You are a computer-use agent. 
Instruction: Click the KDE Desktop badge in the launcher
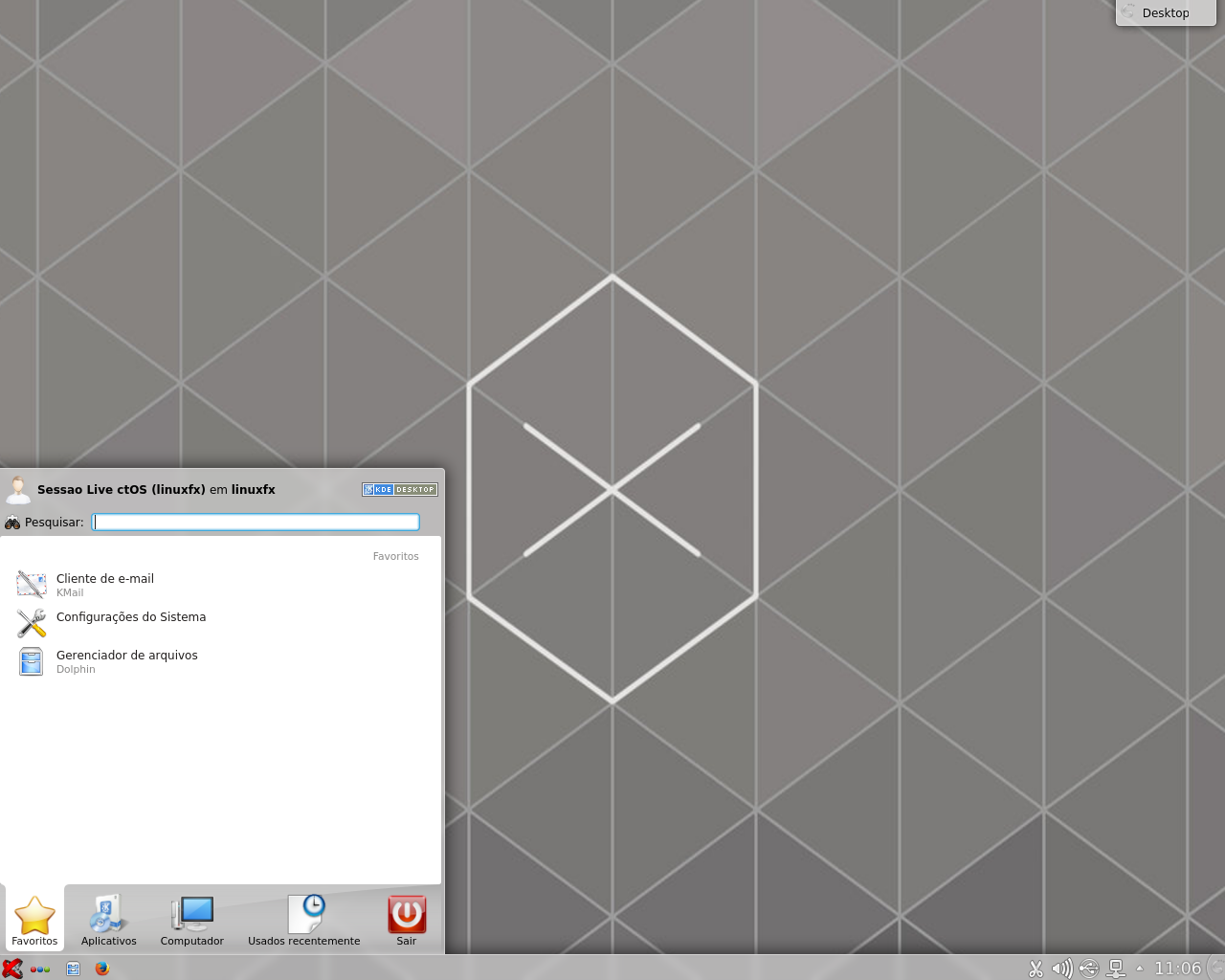click(400, 489)
